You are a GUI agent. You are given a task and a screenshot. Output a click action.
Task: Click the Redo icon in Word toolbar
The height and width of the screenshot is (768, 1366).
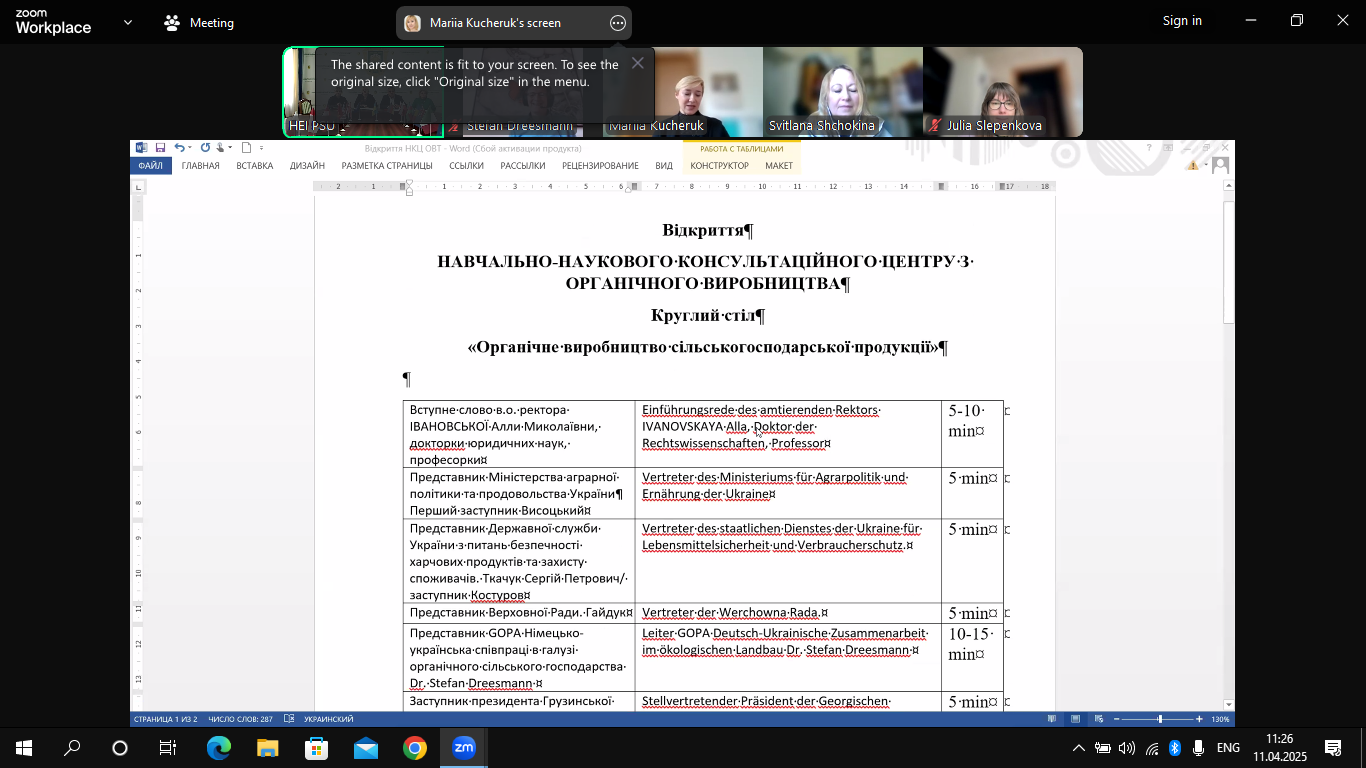click(x=205, y=148)
